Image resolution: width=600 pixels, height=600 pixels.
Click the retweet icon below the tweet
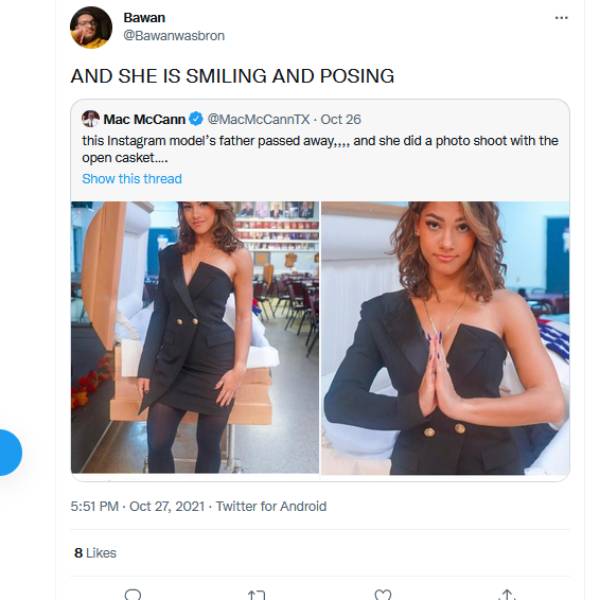click(x=257, y=594)
